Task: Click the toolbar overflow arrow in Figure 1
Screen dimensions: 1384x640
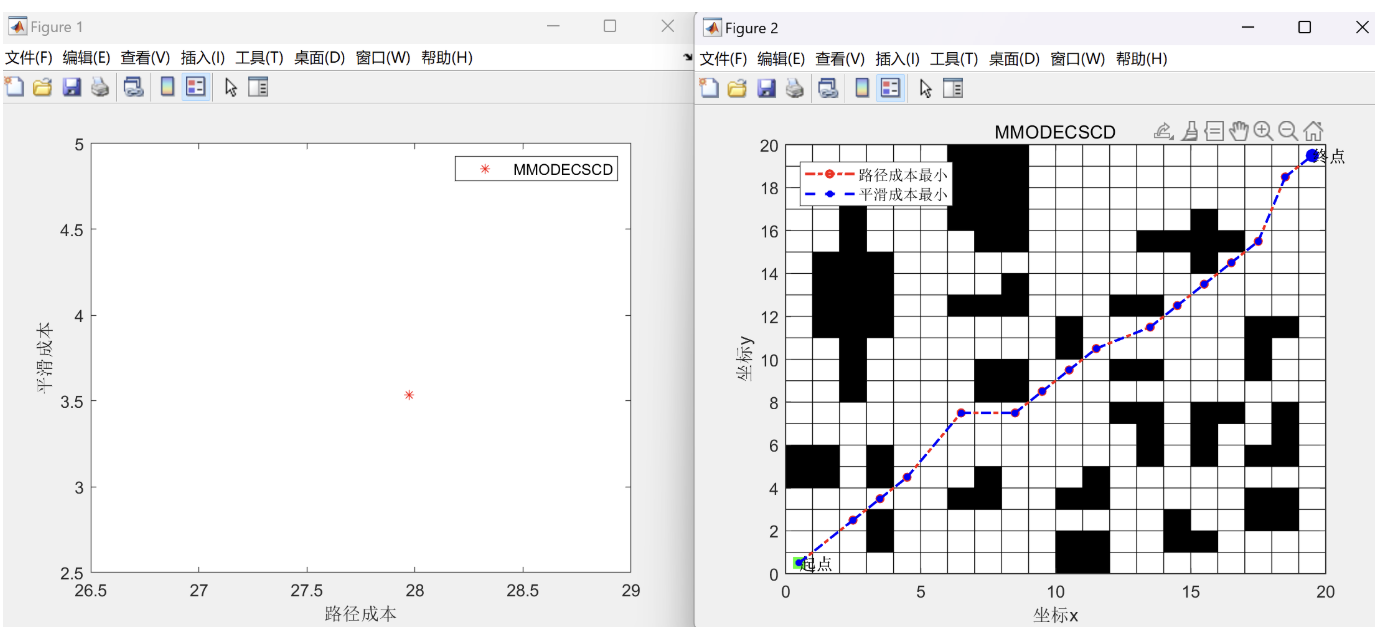Action: point(687,58)
